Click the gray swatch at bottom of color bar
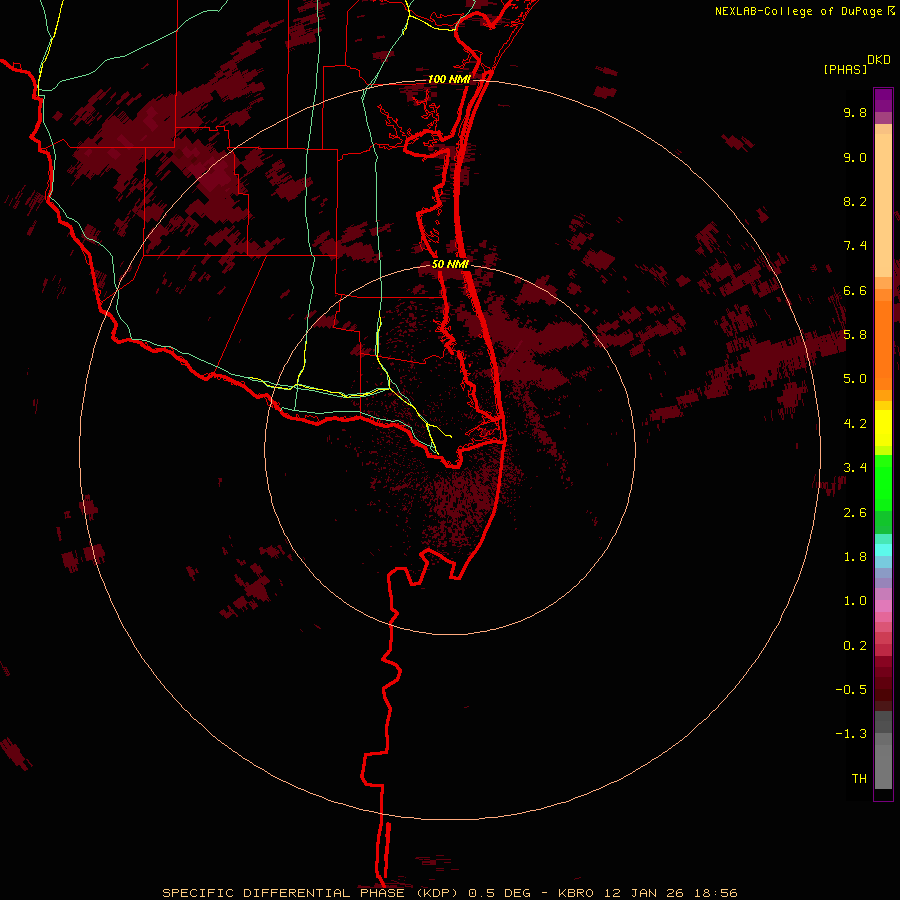The width and height of the screenshot is (900, 900). [x=883, y=763]
